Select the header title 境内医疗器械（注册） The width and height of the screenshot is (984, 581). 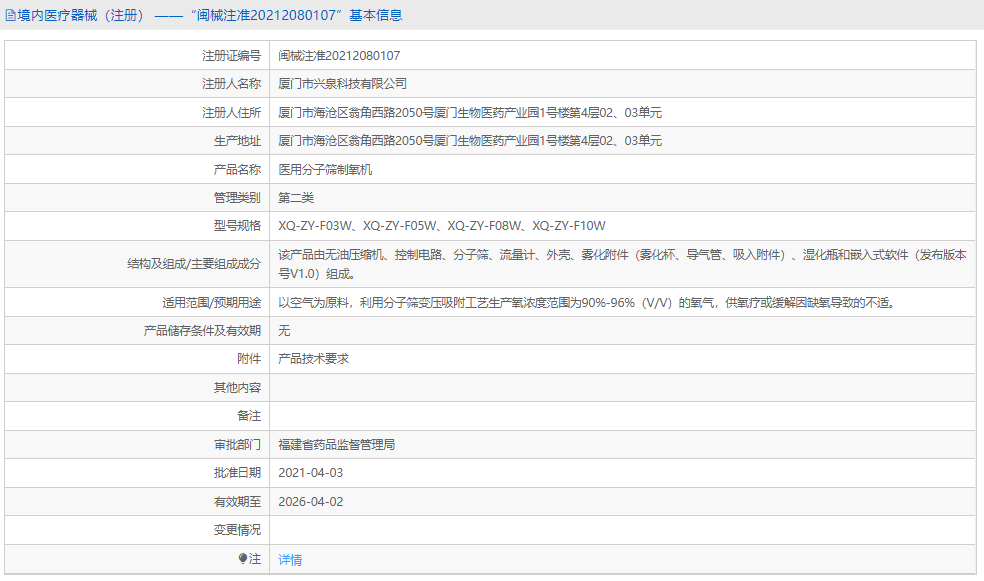coord(81,15)
